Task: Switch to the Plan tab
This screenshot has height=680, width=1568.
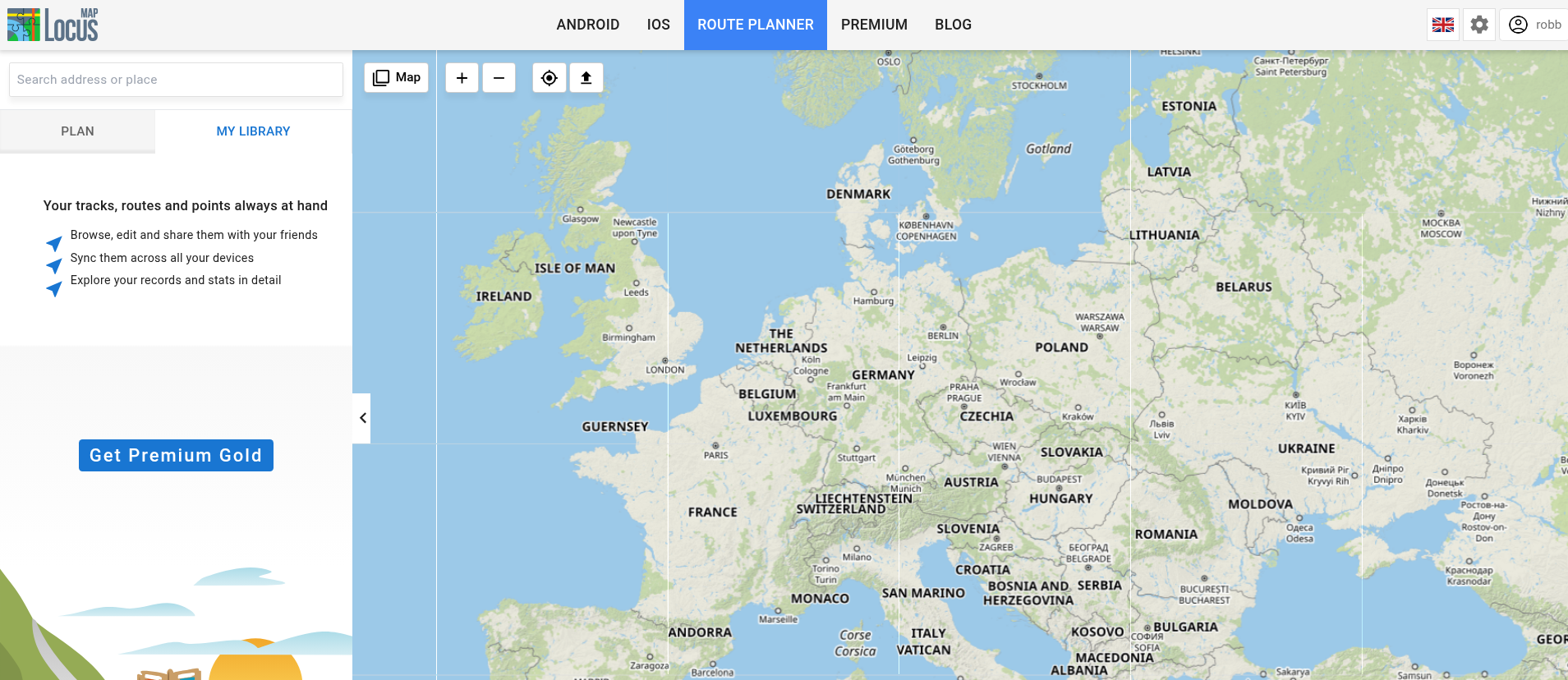Action: (x=77, y=131)
